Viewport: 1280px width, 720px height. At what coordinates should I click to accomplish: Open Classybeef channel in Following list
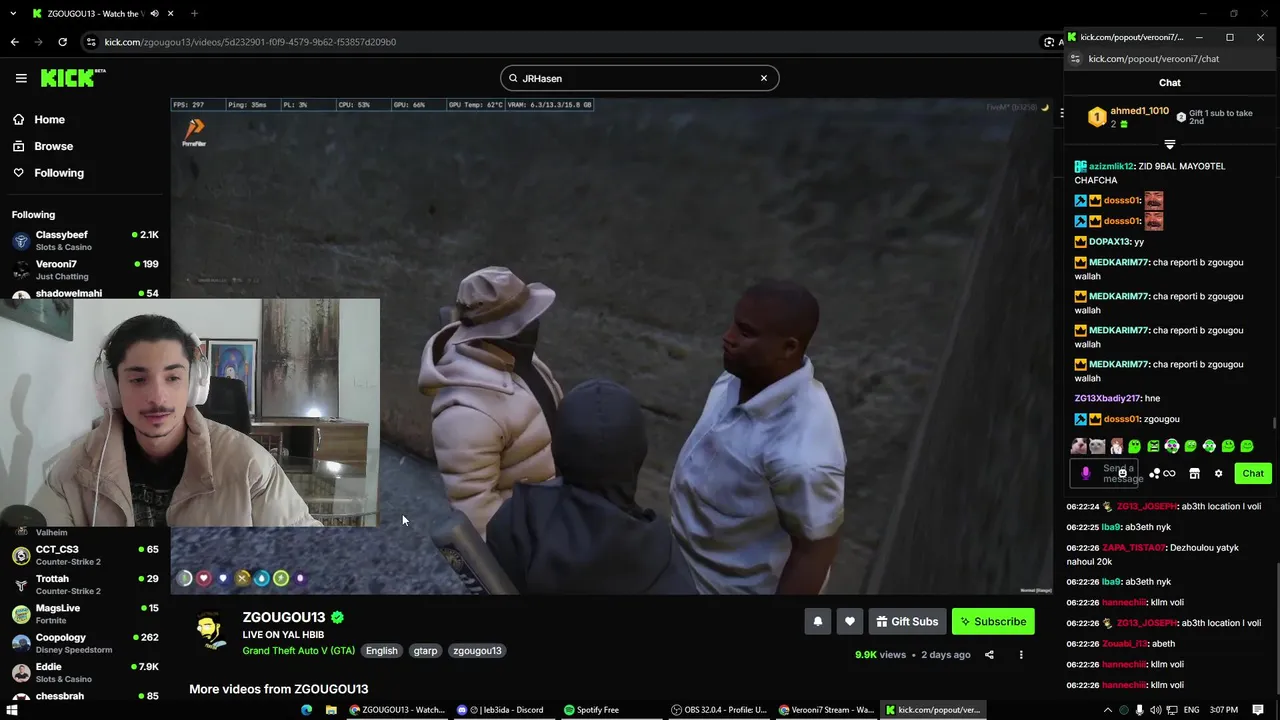pyautogui.click(x=85, y=240)
